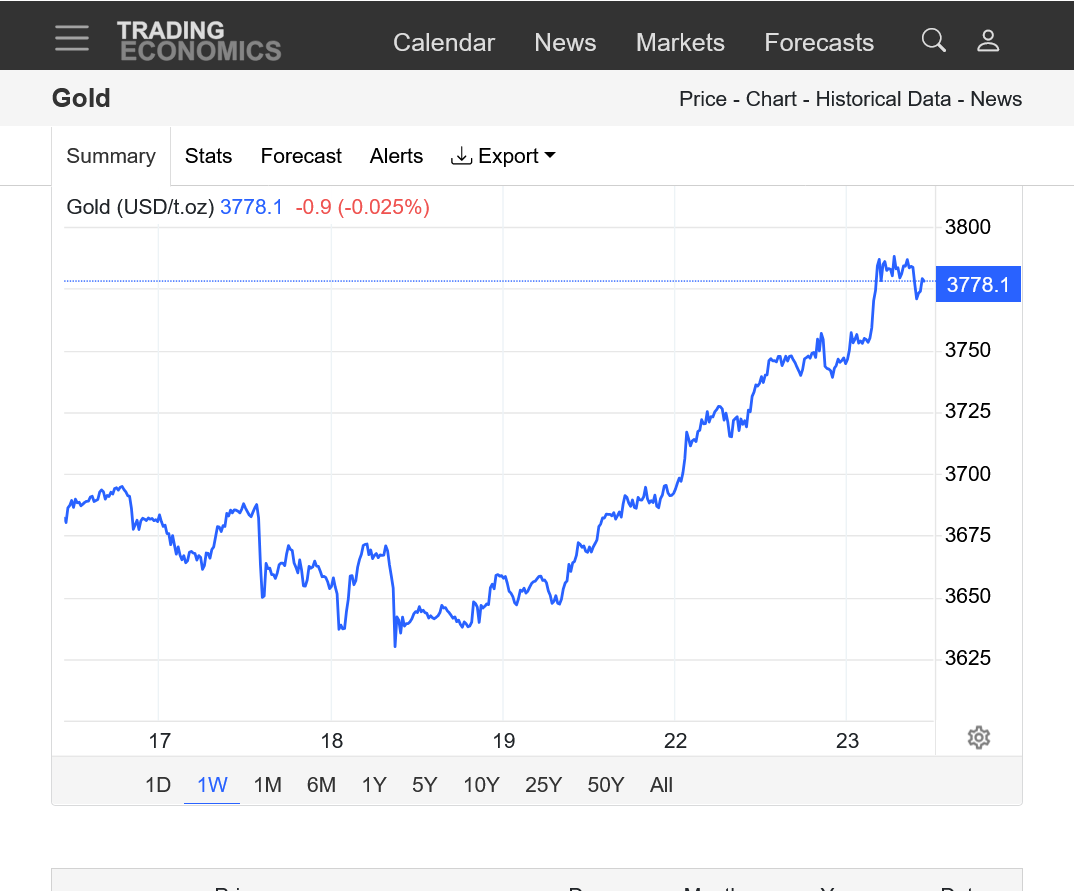
Task: Switch to the Stats tab
Action: pos(208,156)
